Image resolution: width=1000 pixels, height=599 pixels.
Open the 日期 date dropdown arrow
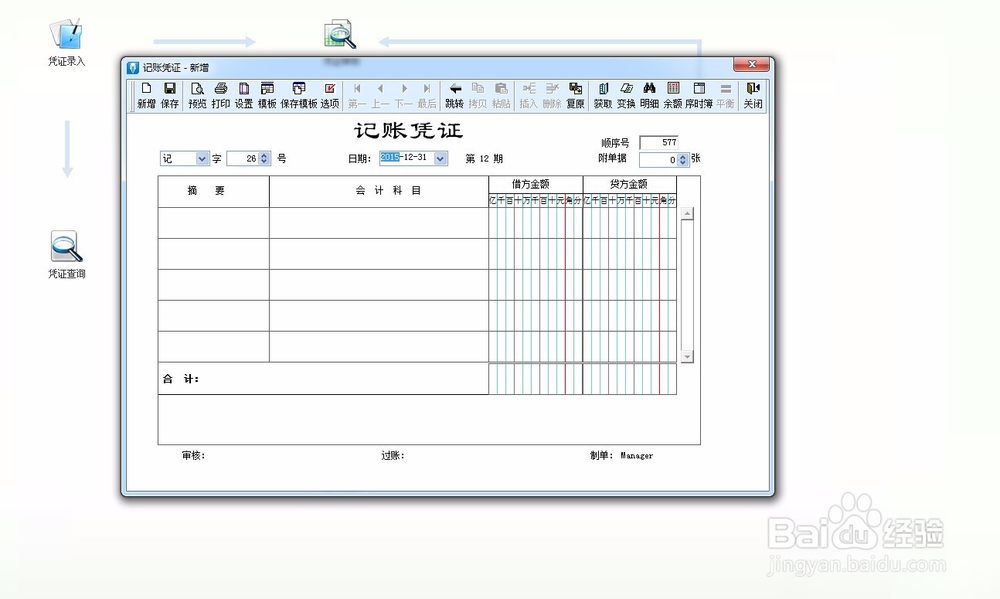[441, 158]
